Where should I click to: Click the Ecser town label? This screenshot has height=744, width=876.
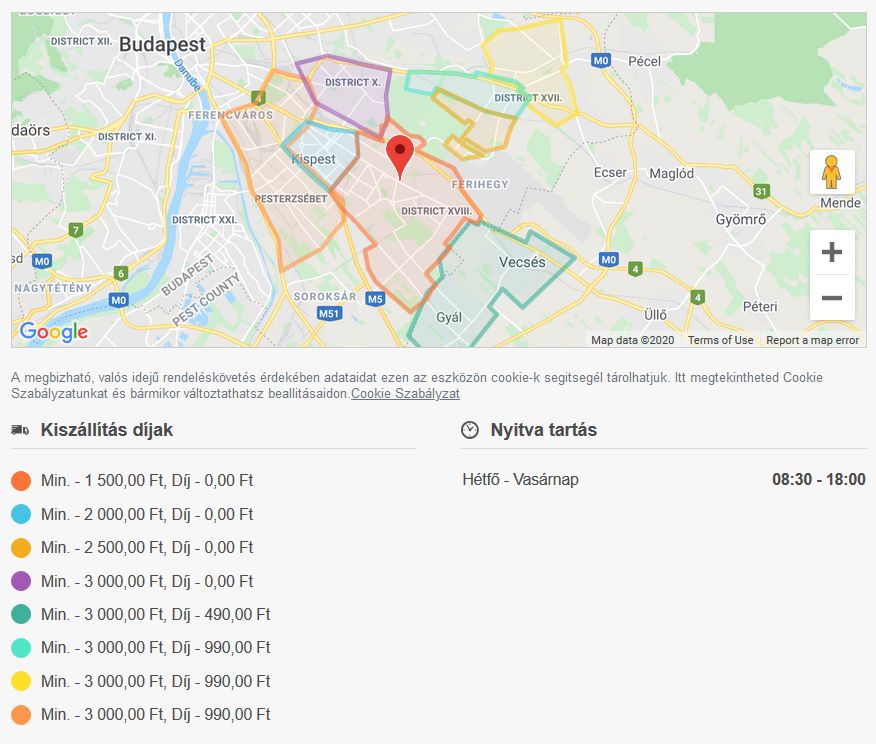coord(610,173)
